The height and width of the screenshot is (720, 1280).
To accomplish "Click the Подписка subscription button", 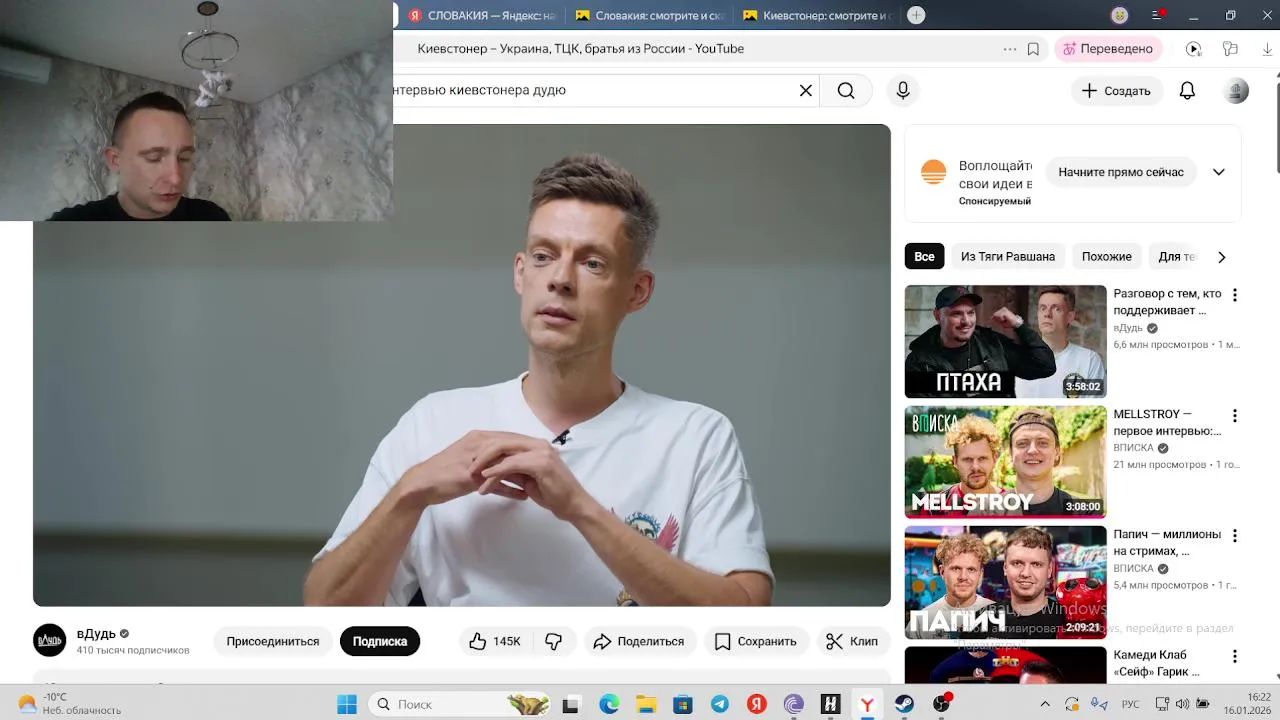I will 380,641.
